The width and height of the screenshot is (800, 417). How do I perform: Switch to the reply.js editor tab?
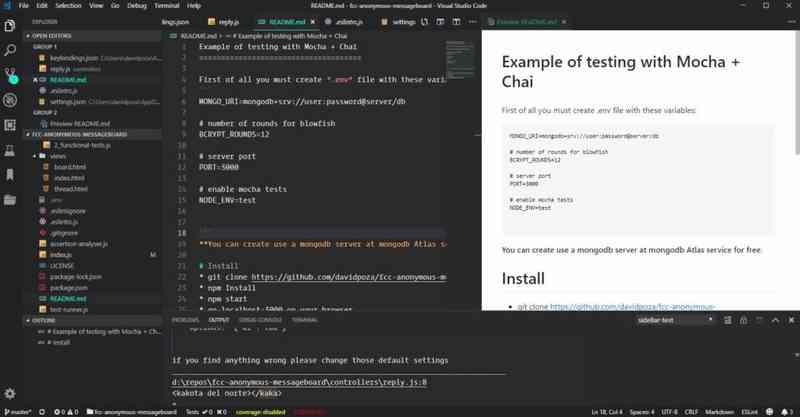pyautogui.click(x=223, y=22)
